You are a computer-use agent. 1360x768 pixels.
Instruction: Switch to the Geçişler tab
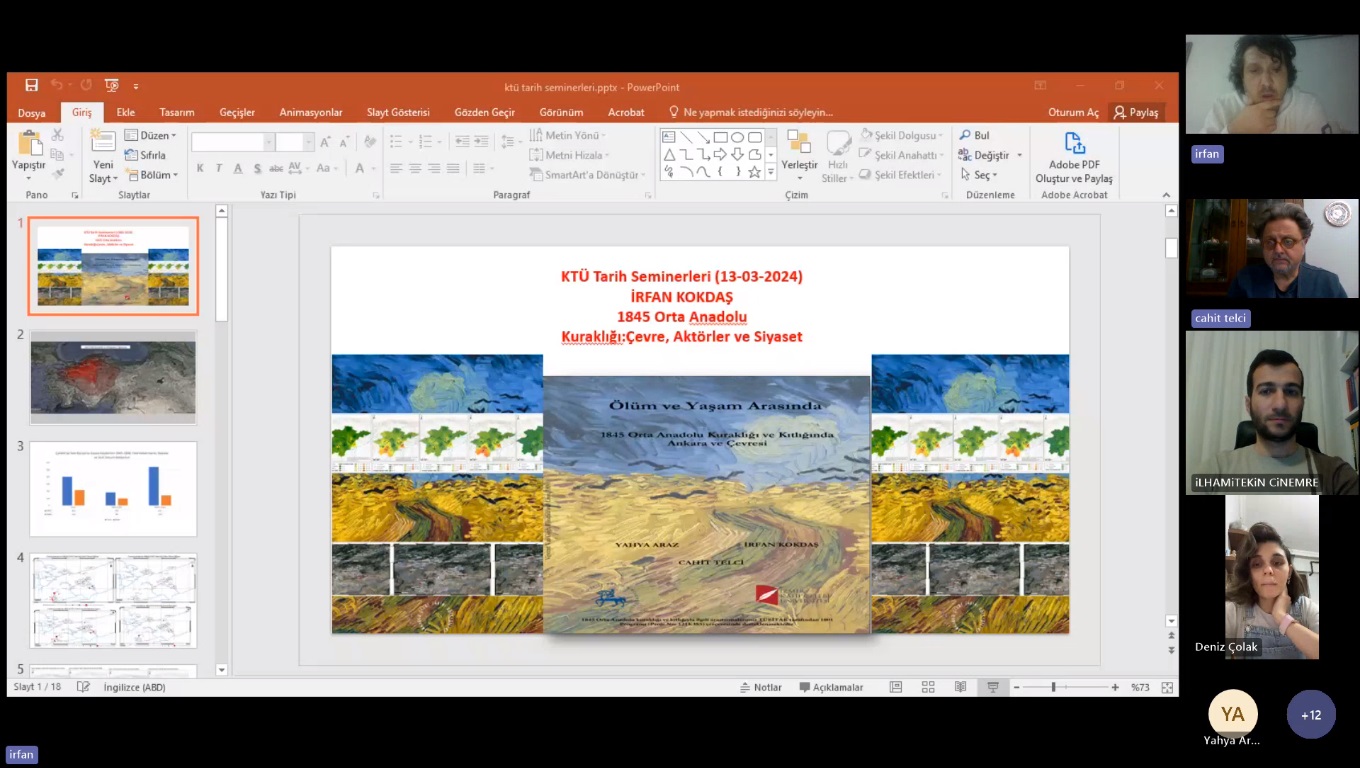237,113
